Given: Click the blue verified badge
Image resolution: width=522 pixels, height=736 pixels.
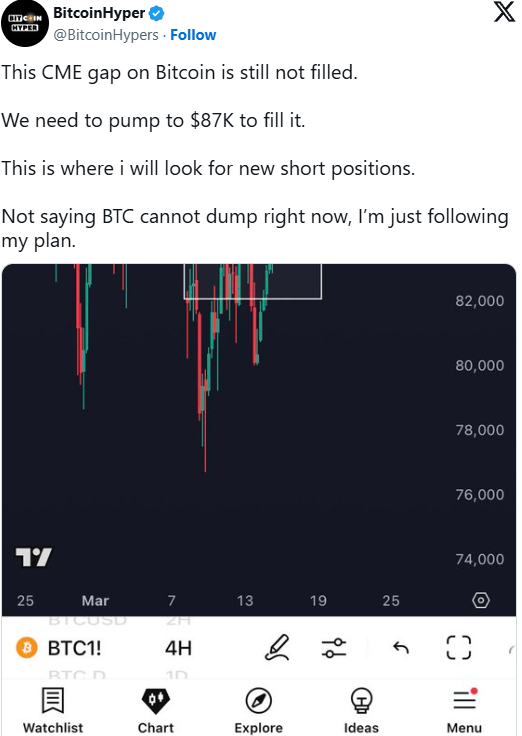Looking at the screenshot, I should point(156,14).
